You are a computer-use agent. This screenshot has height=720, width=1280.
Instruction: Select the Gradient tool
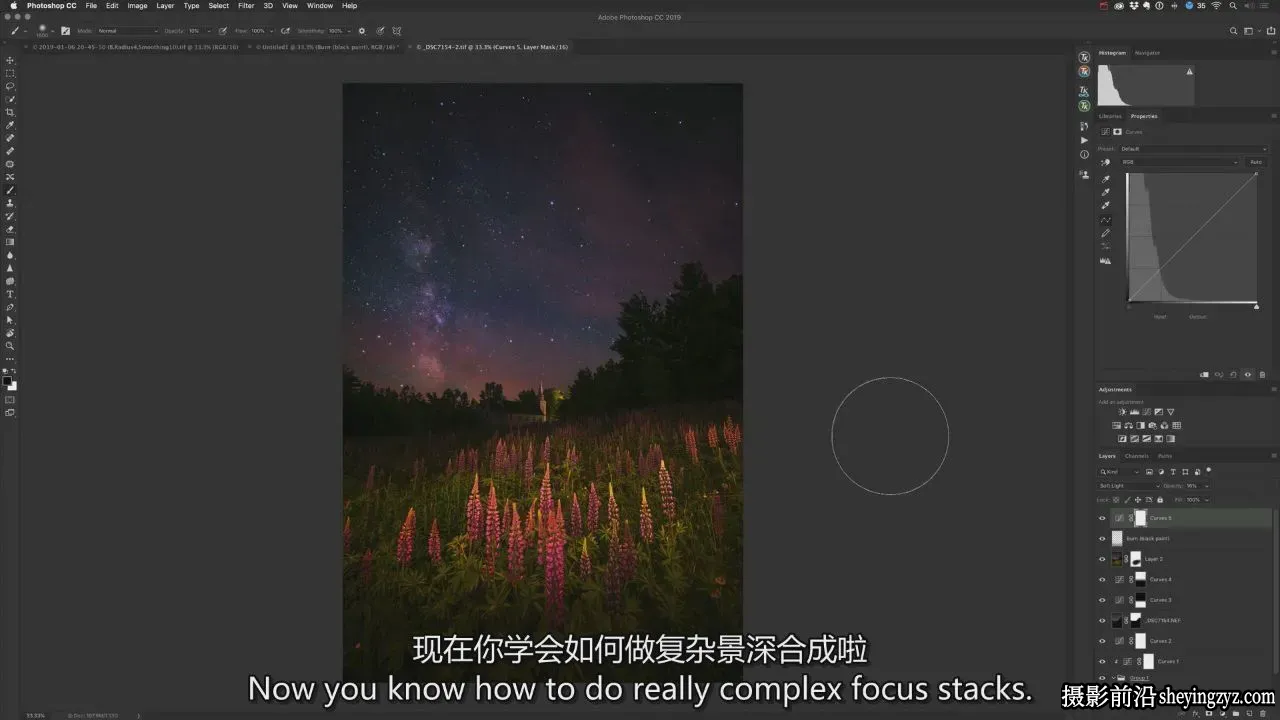click(x=10, y=242)
